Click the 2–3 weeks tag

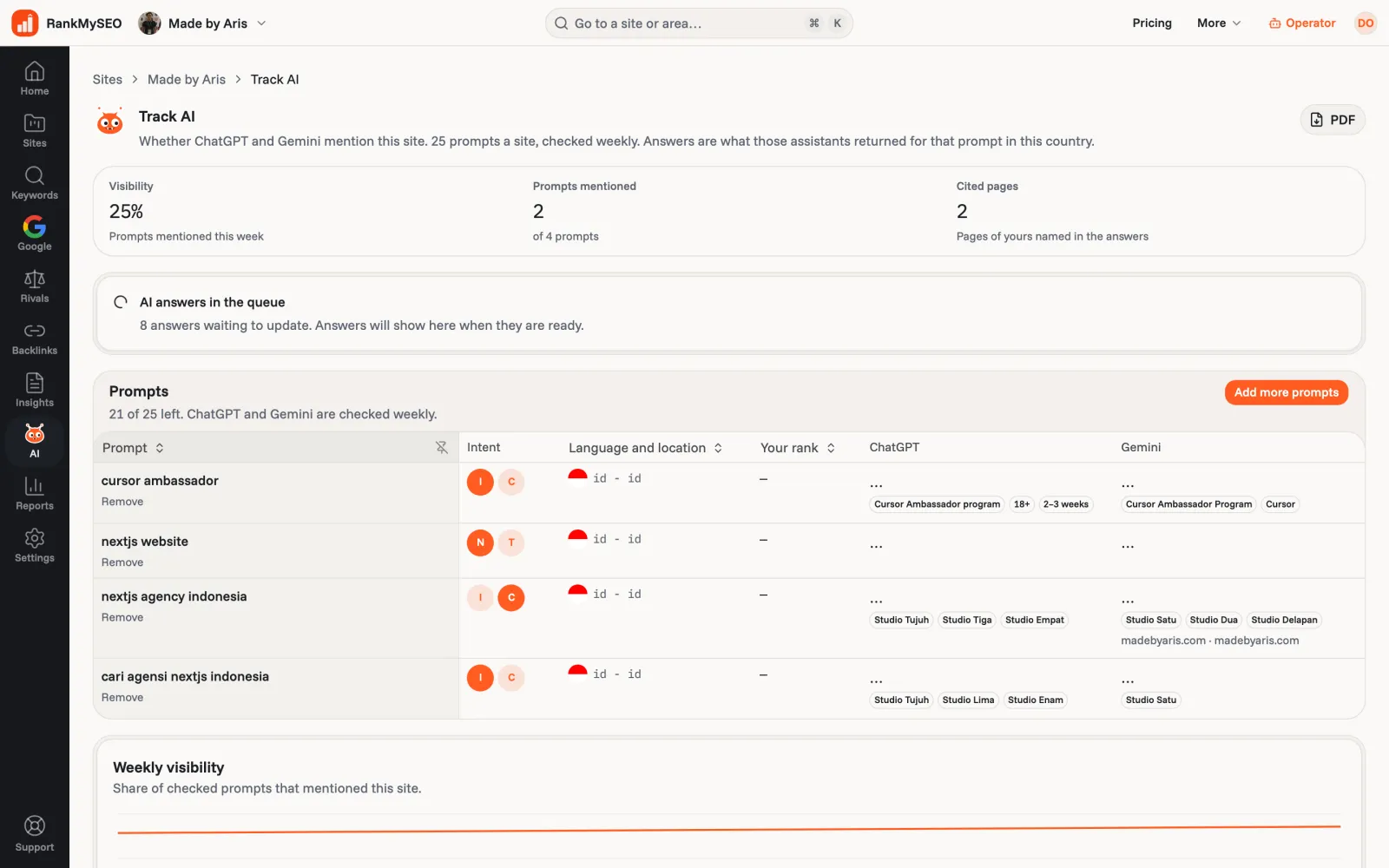pyautogui.click(x=1065, y=504)
